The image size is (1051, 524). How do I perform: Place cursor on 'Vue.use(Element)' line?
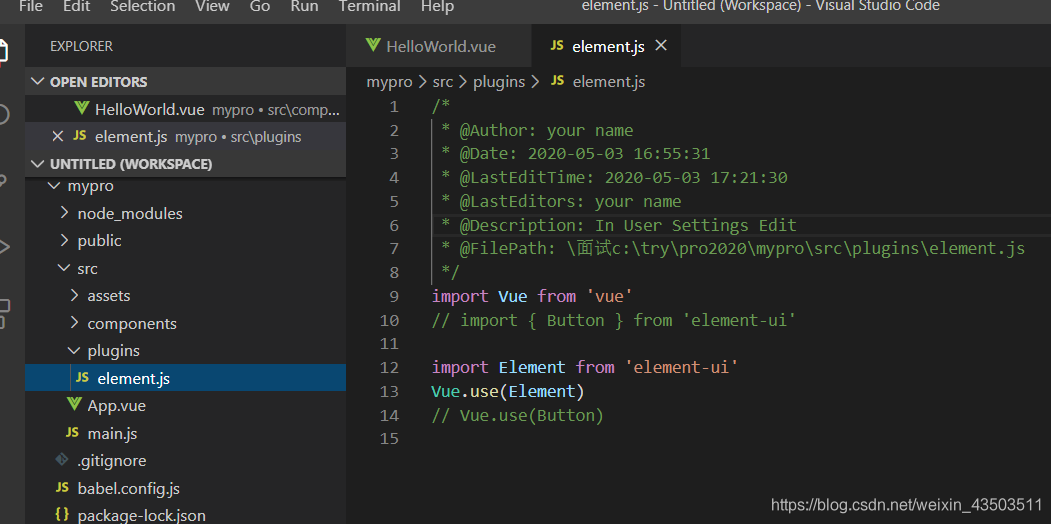(508, 391)
